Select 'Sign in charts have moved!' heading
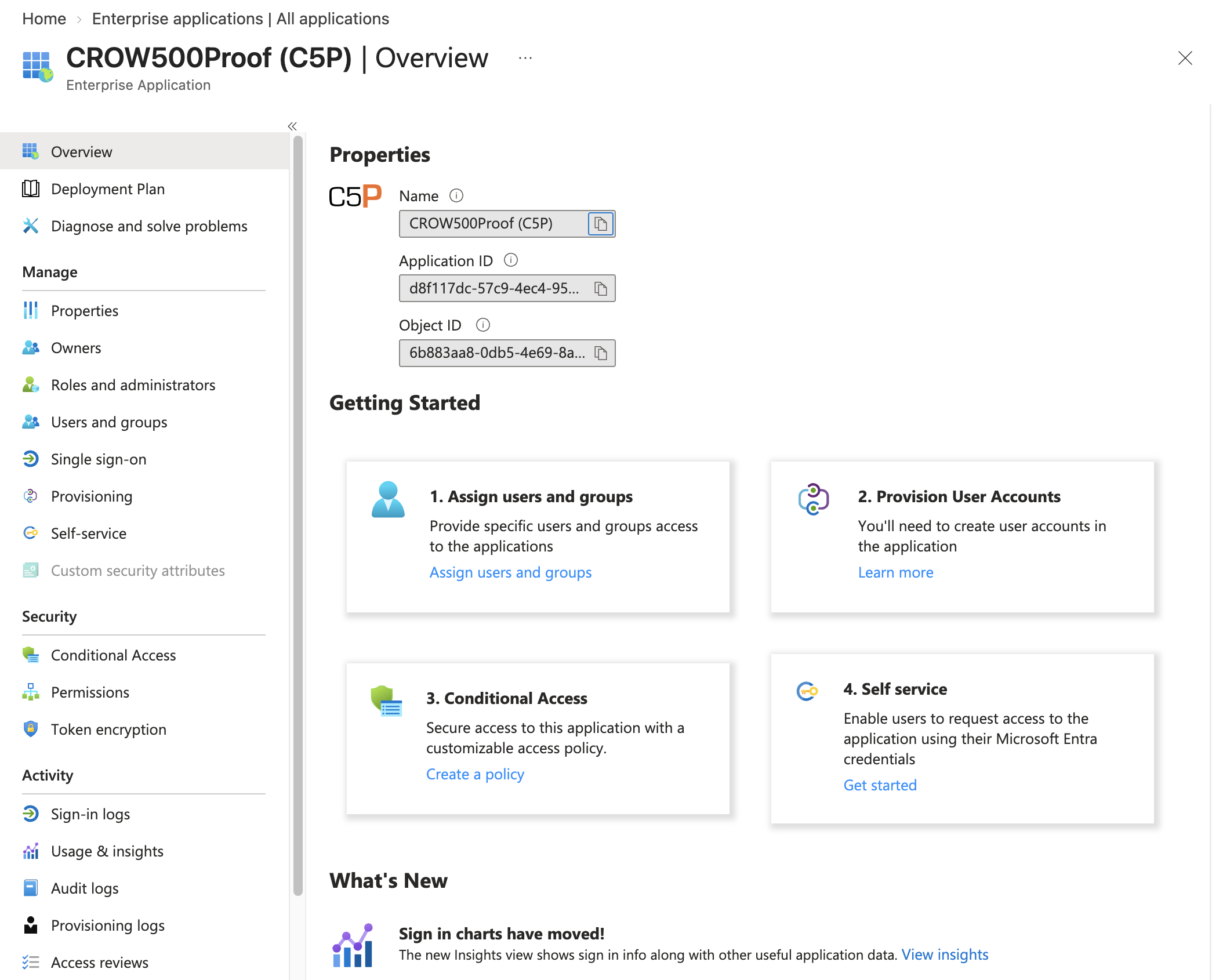This screenshot has width=1212, height=980. coord(502,934)
